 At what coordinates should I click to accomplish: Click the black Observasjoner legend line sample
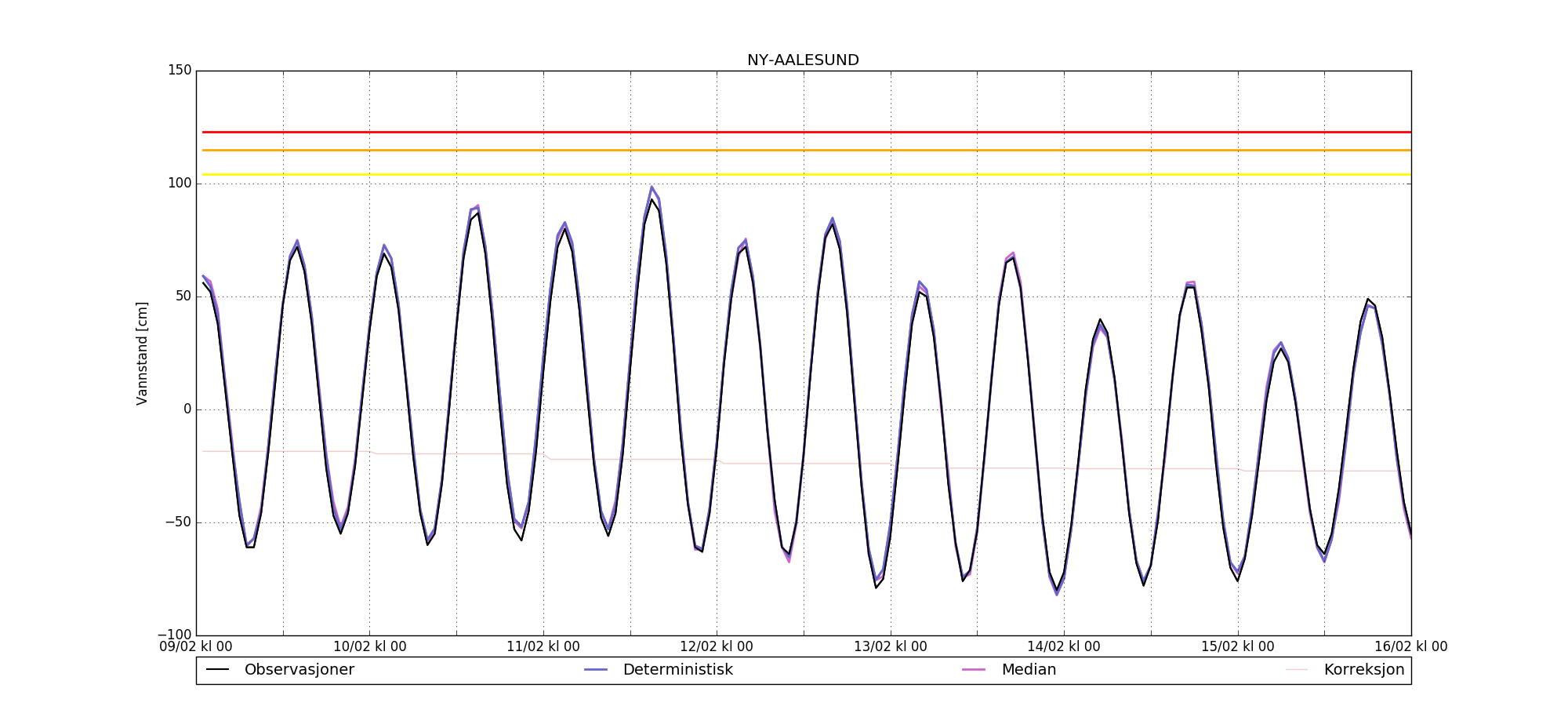click(217, 670)
